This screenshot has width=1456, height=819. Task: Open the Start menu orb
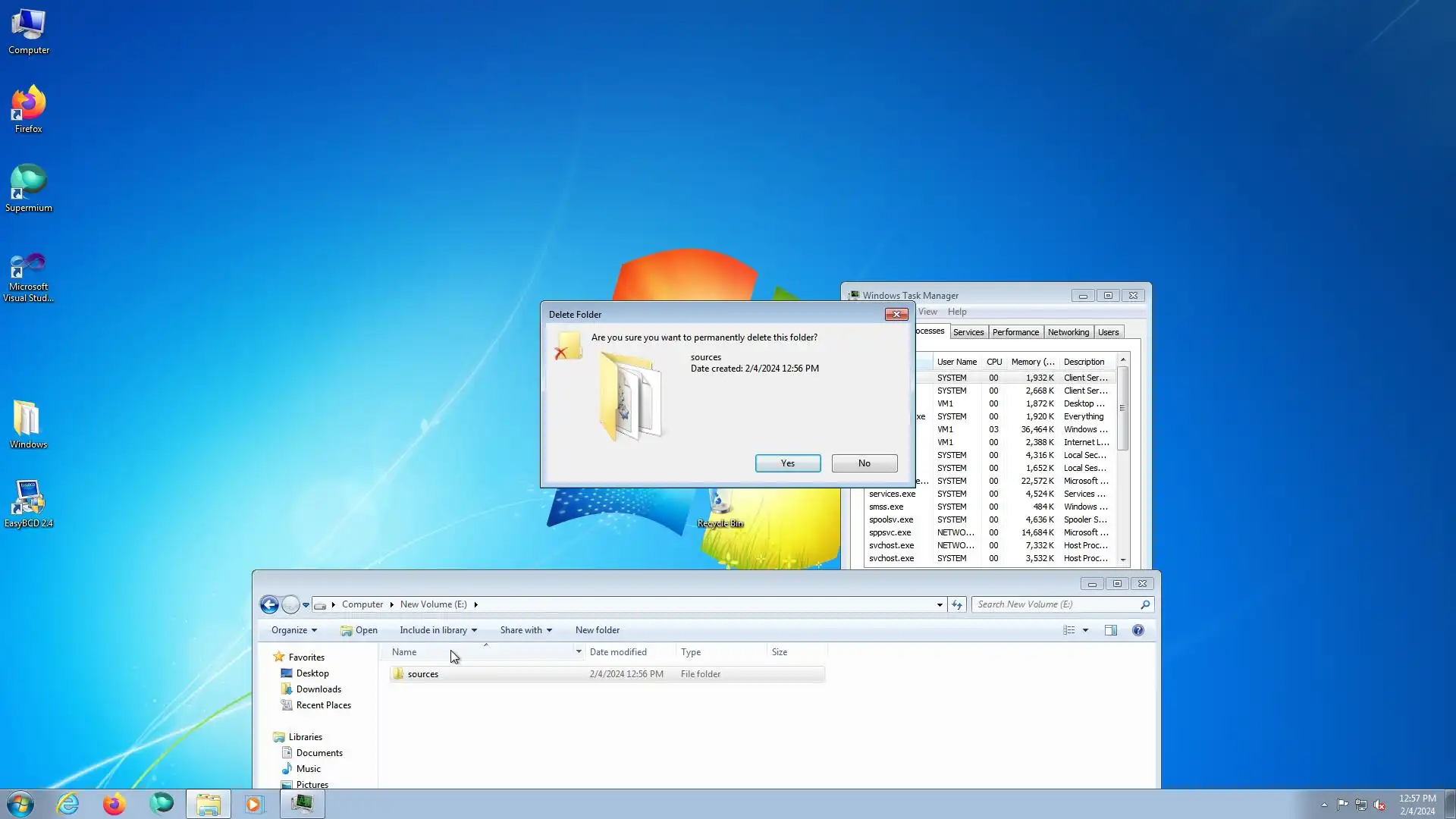(20, 804)
